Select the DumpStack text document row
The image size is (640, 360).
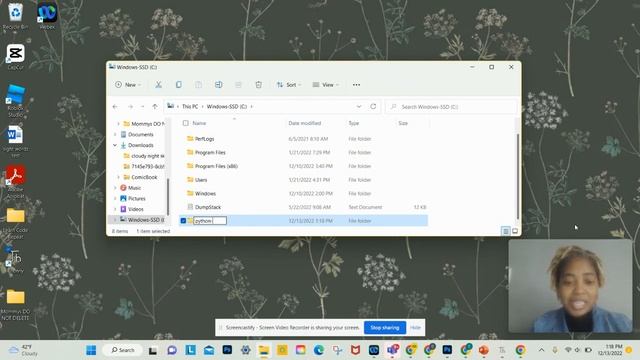(x=303, y=207)
